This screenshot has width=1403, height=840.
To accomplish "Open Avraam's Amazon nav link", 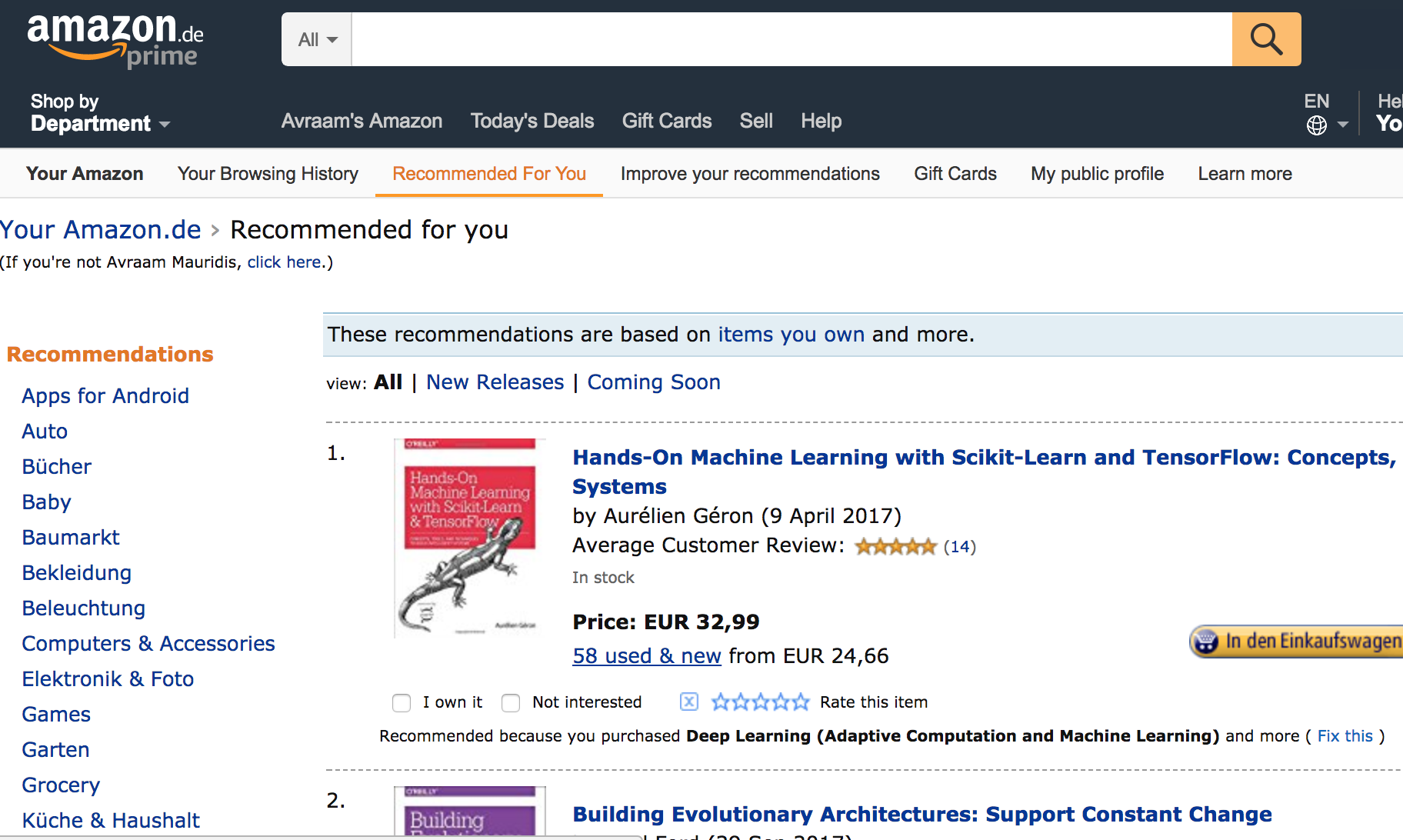I will [x=362, y=121].
